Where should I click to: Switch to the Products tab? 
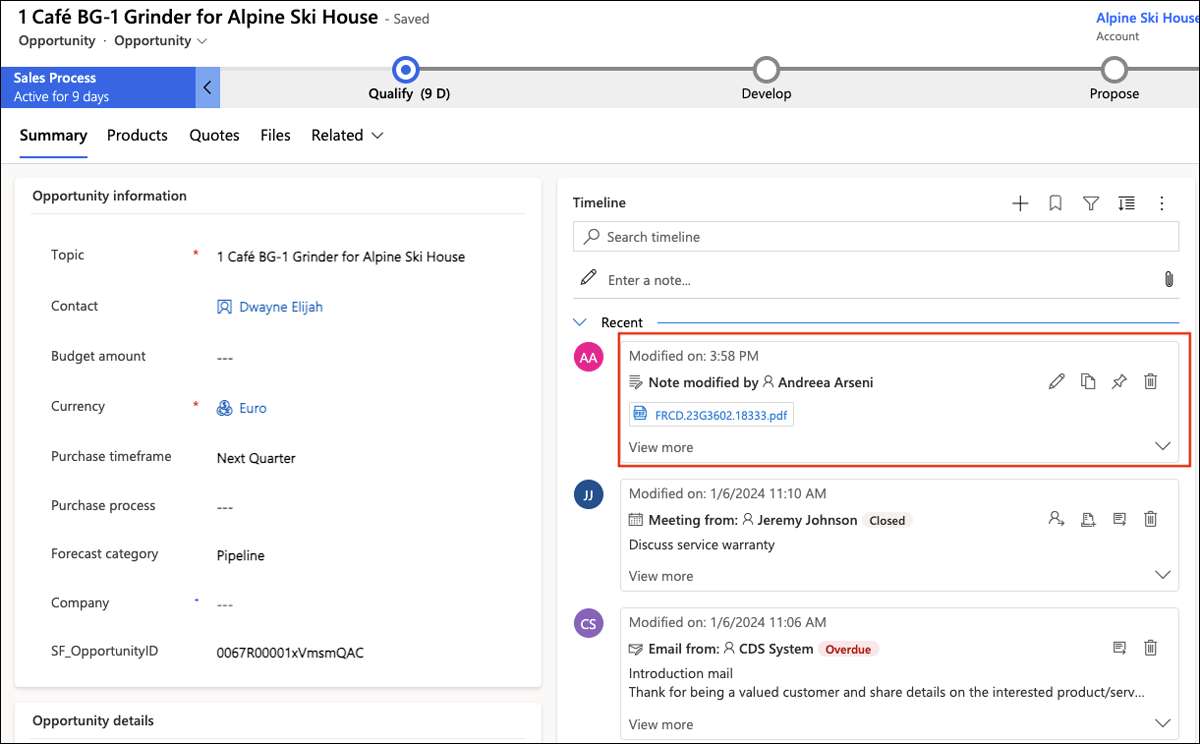tap(137, 135)
